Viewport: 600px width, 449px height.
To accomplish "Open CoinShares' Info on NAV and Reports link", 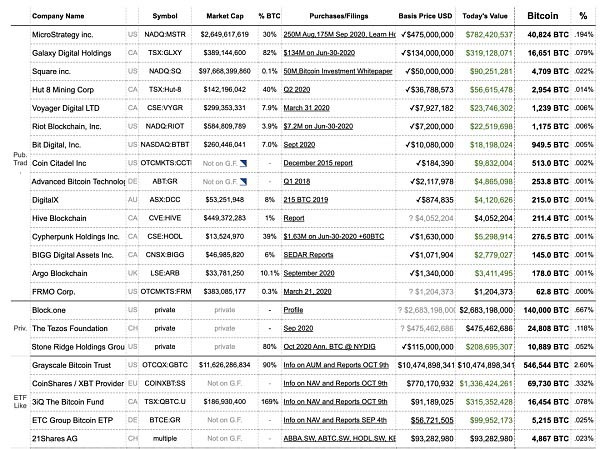I will tap(335, 384).
